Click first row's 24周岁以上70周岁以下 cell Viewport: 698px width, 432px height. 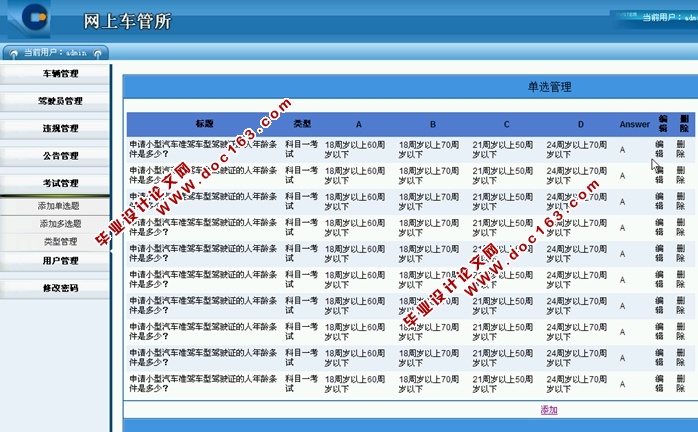click(x=576, y=150)
